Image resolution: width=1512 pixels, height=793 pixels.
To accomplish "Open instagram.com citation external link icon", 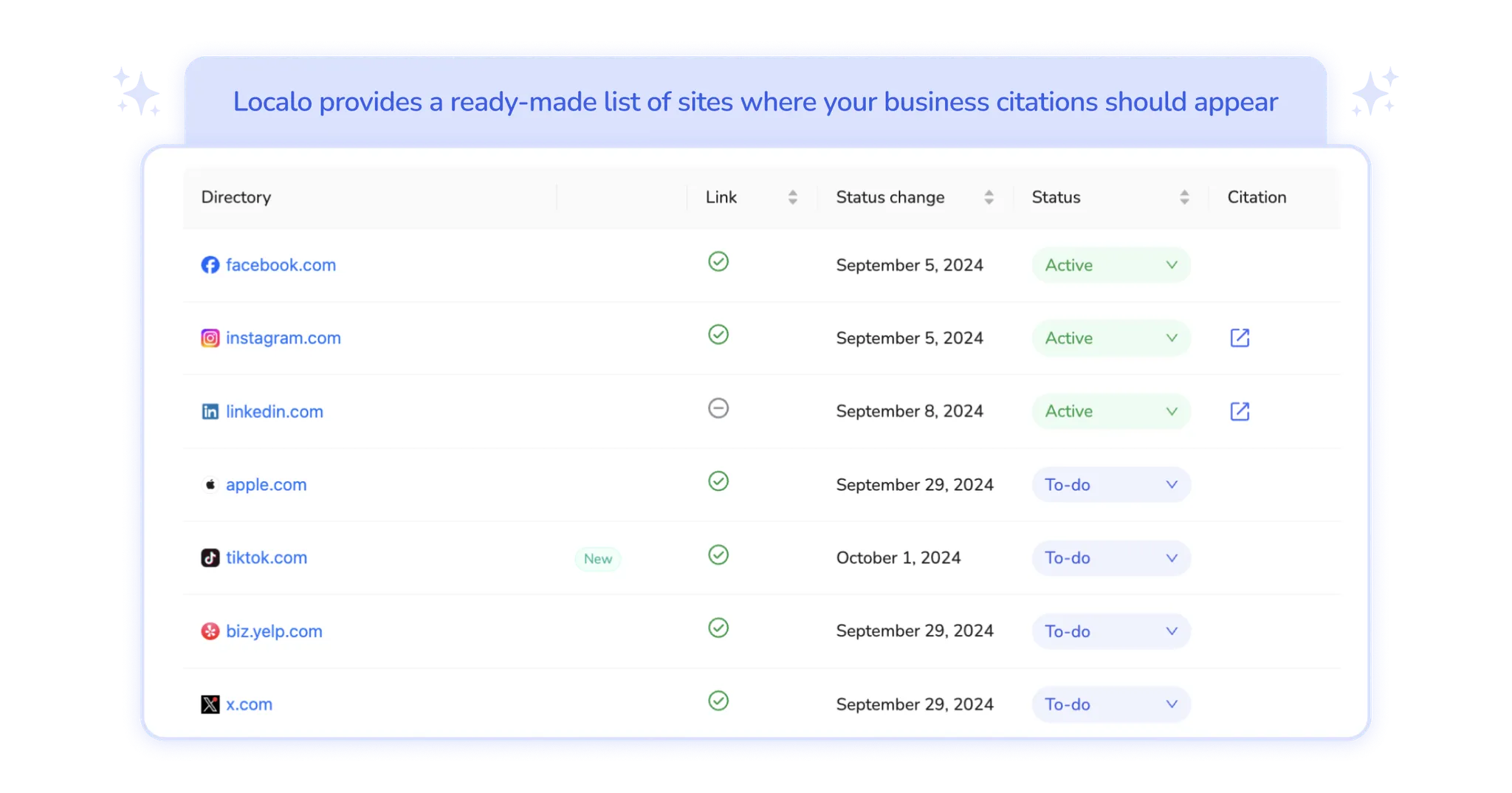I will [x=1240, y=338].
